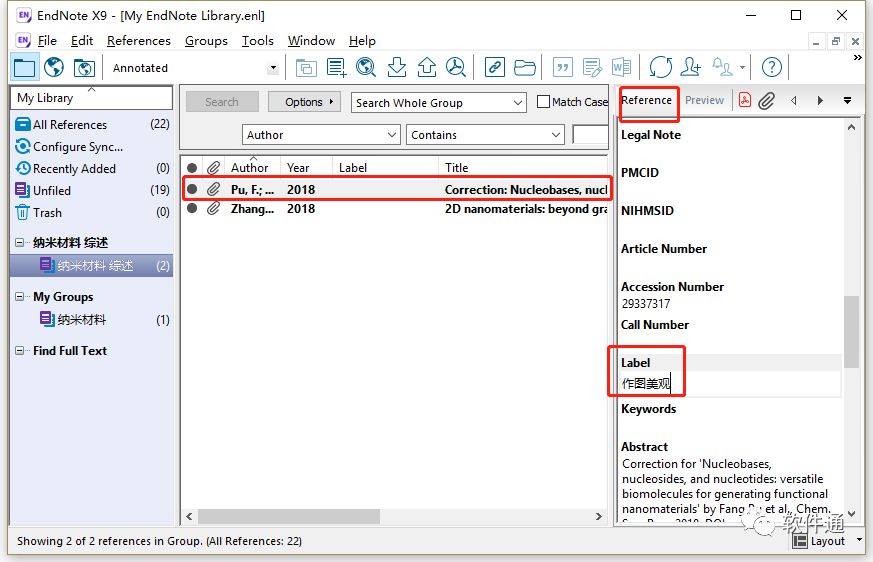Select the Unfiled group in sidebar
The image size is (873, 562).
[52, 190]
